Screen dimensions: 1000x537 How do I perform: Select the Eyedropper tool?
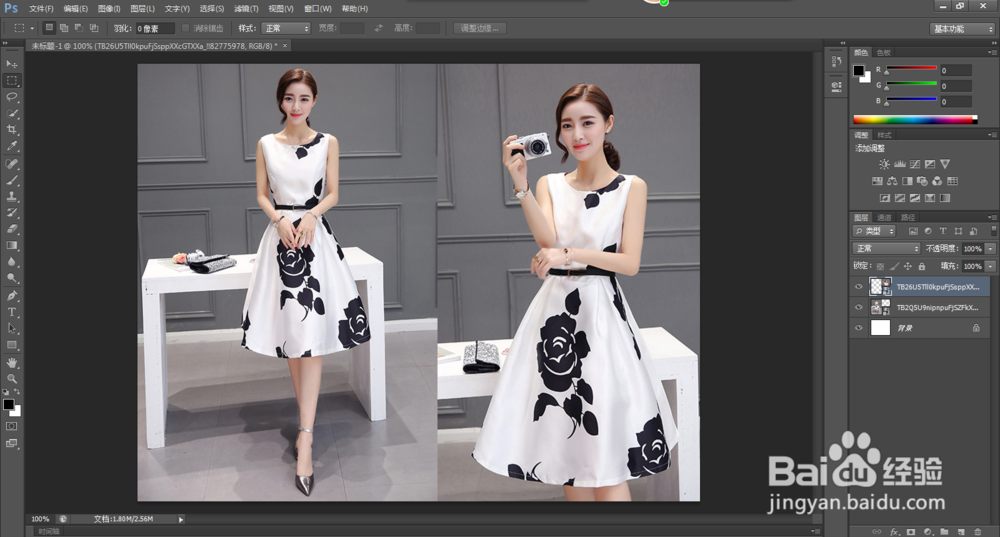11,146
